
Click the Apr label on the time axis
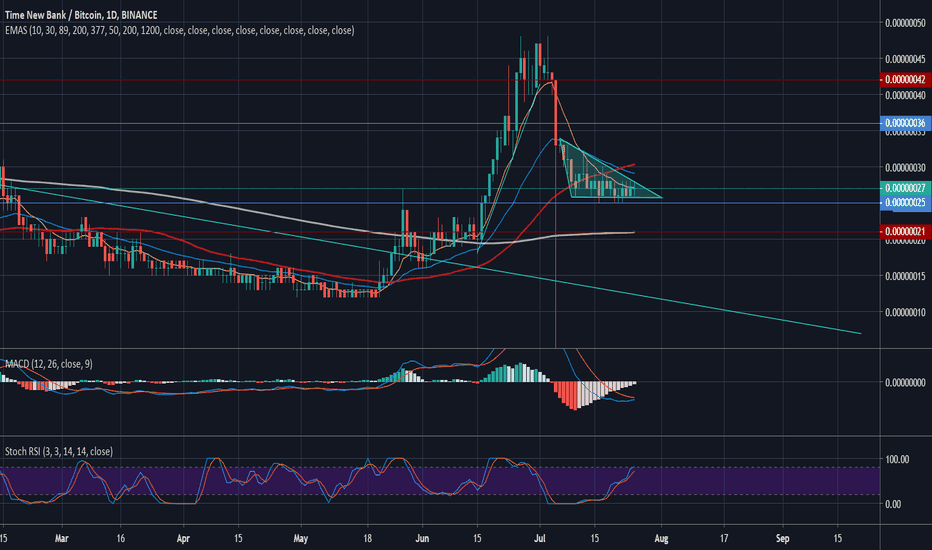pos(183,539)
